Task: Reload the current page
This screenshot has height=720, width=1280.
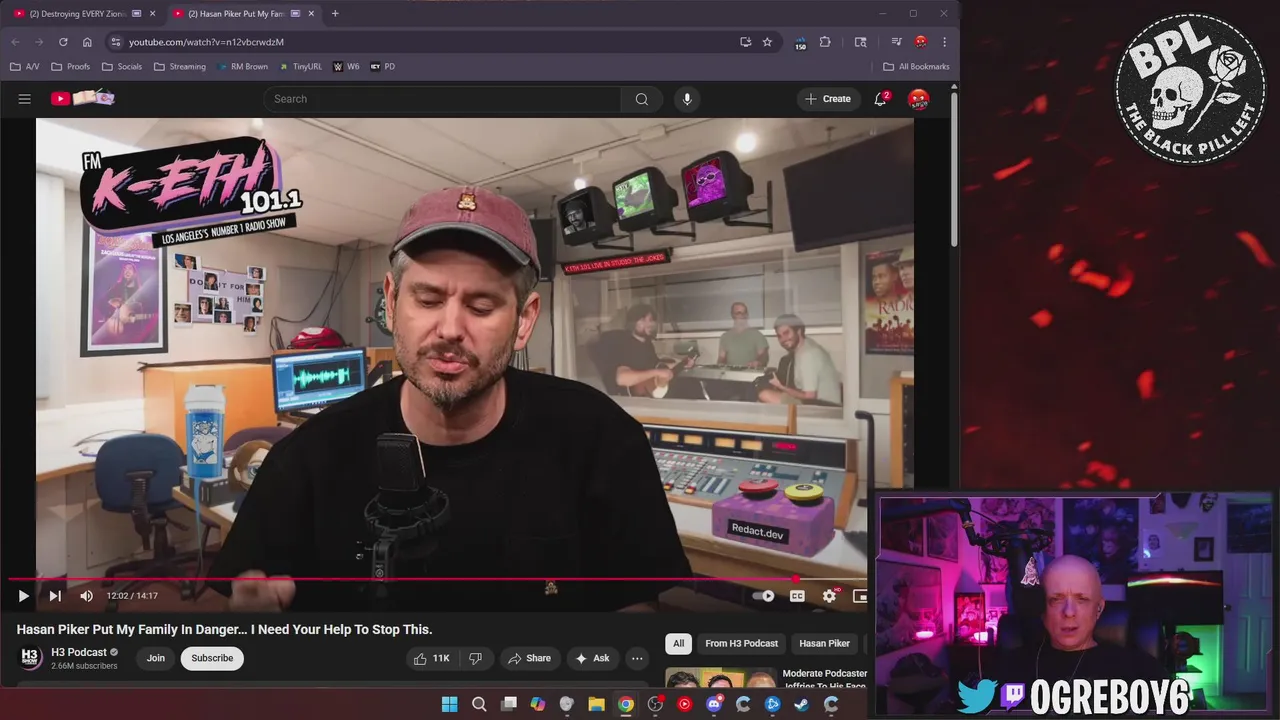Action: [63, 42]
